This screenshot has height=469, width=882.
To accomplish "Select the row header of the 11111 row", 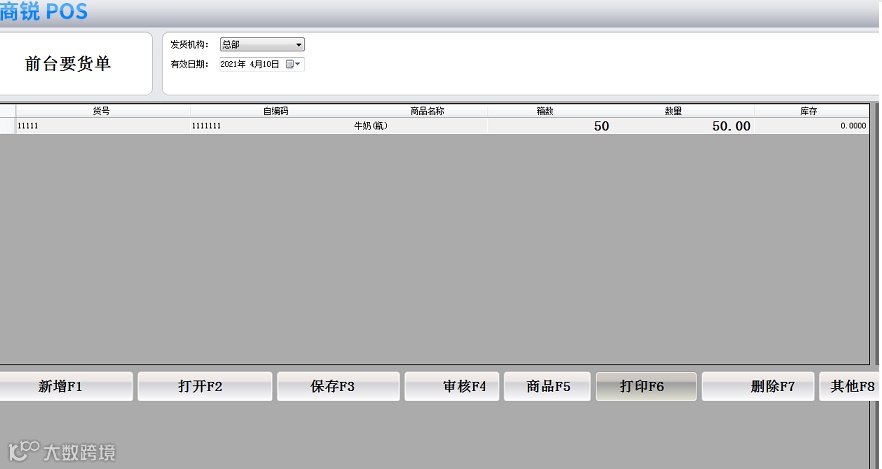I will [x=7, y=125].
